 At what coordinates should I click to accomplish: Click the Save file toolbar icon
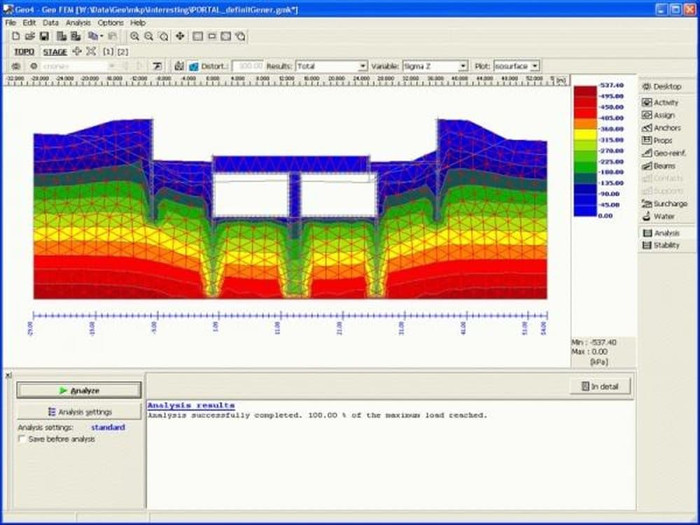click(45, 36)
